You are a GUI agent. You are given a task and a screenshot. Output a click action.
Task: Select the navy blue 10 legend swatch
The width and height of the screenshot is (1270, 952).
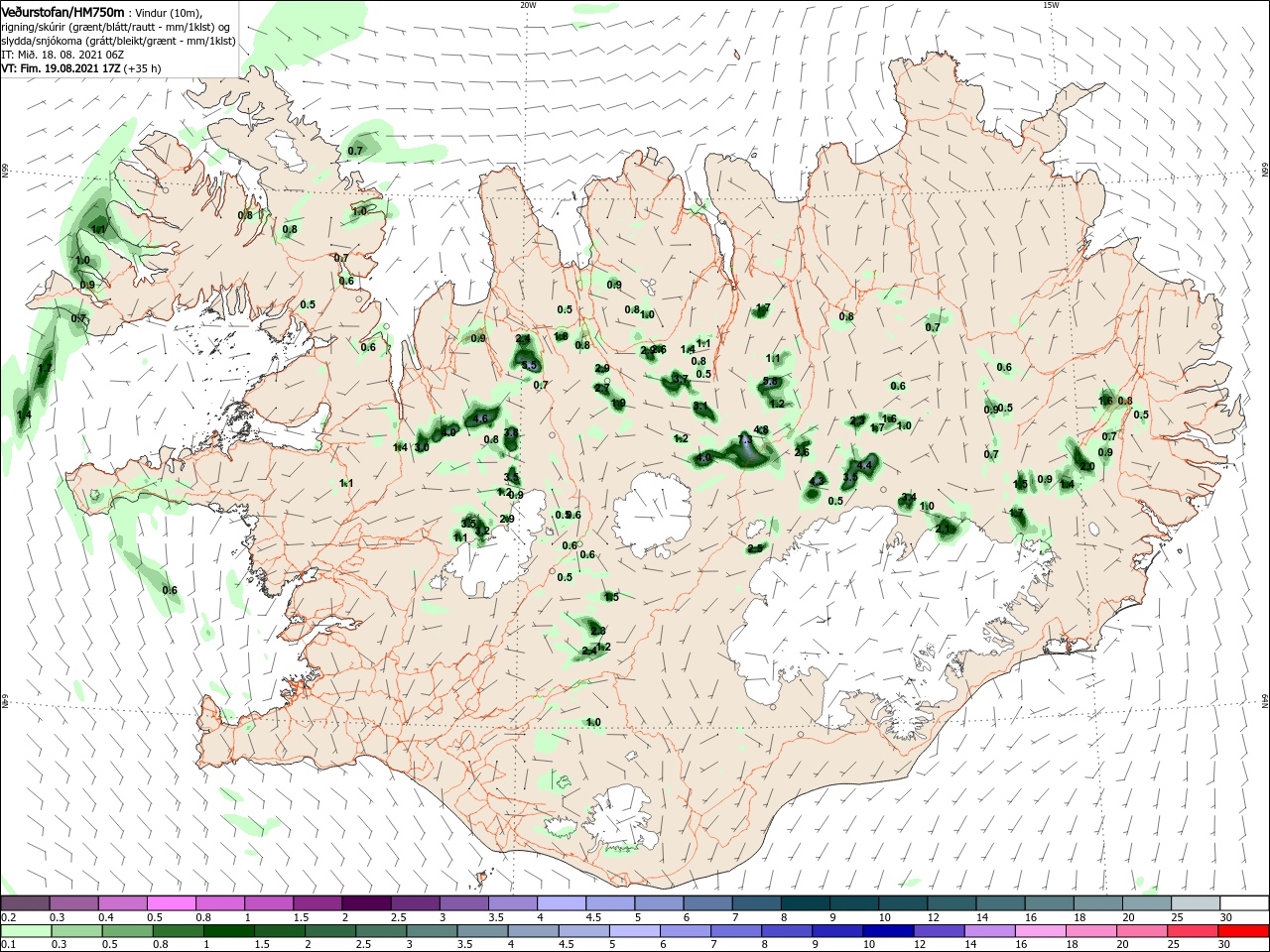pos(887,931)
